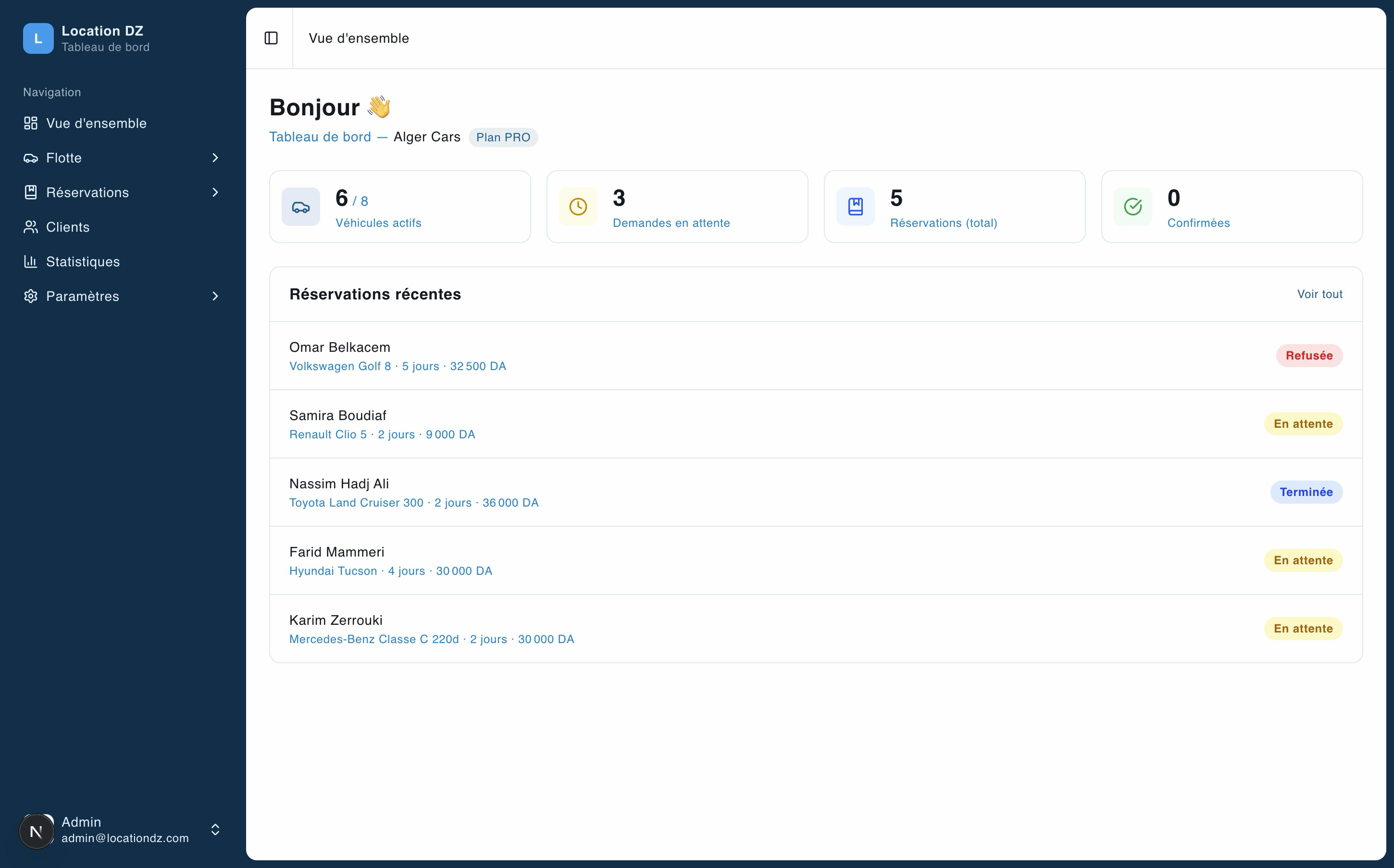
Task: Click the waving hand emoji
Action: pyautogui.click(x=379, y=107)
